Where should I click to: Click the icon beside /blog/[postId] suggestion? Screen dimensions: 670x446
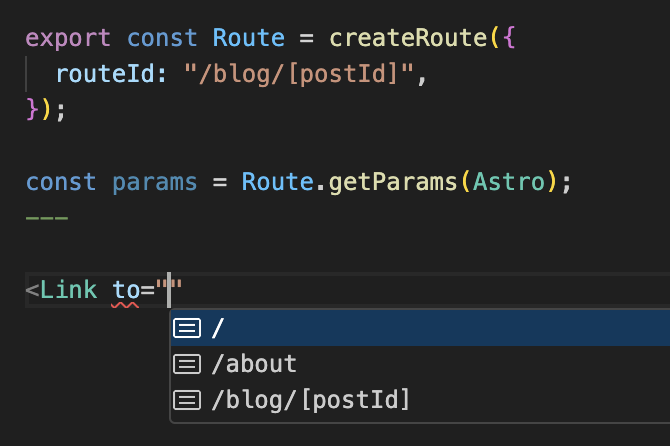187,400
